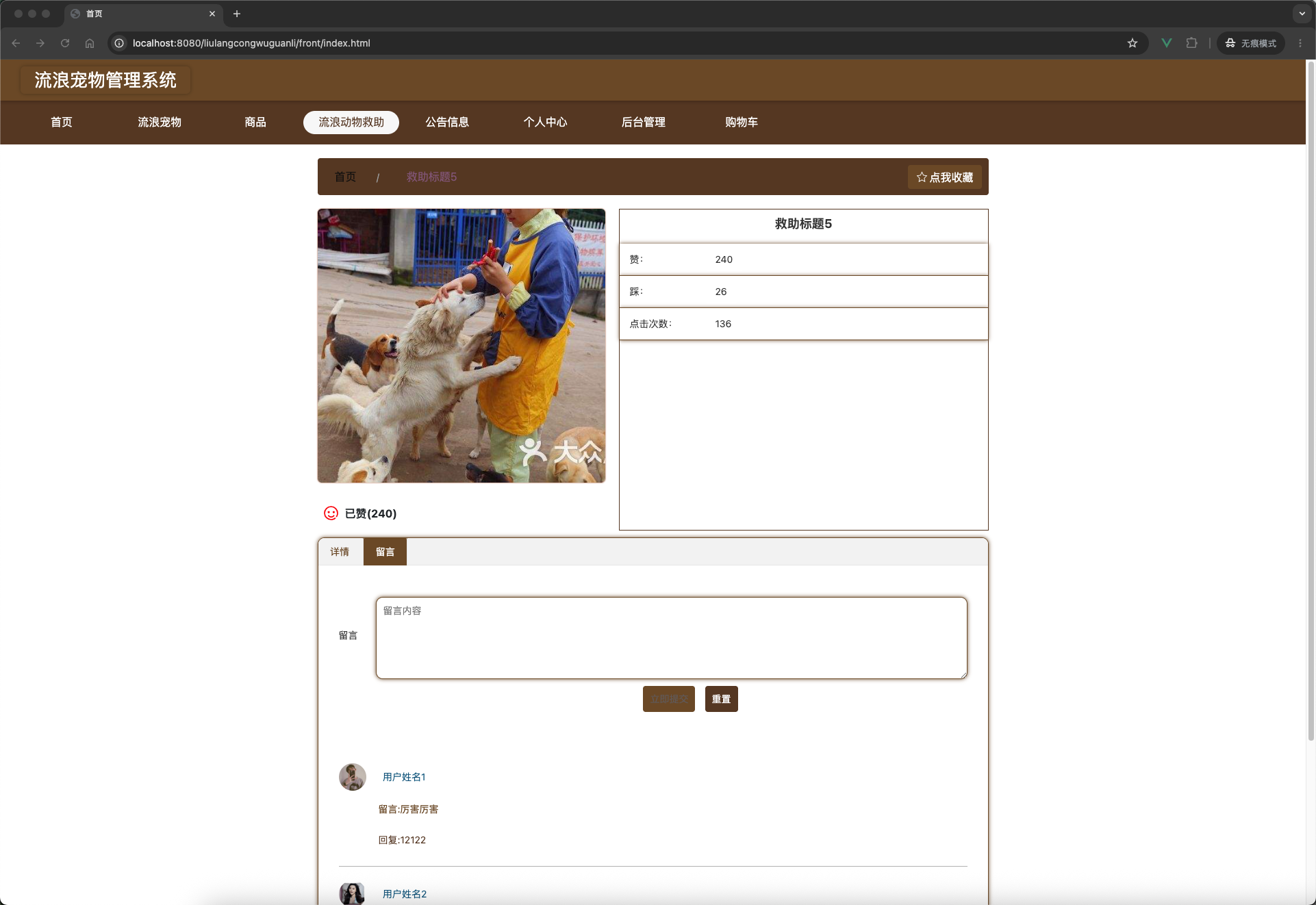Click the 用户姓名1 username link

[404, 777]
